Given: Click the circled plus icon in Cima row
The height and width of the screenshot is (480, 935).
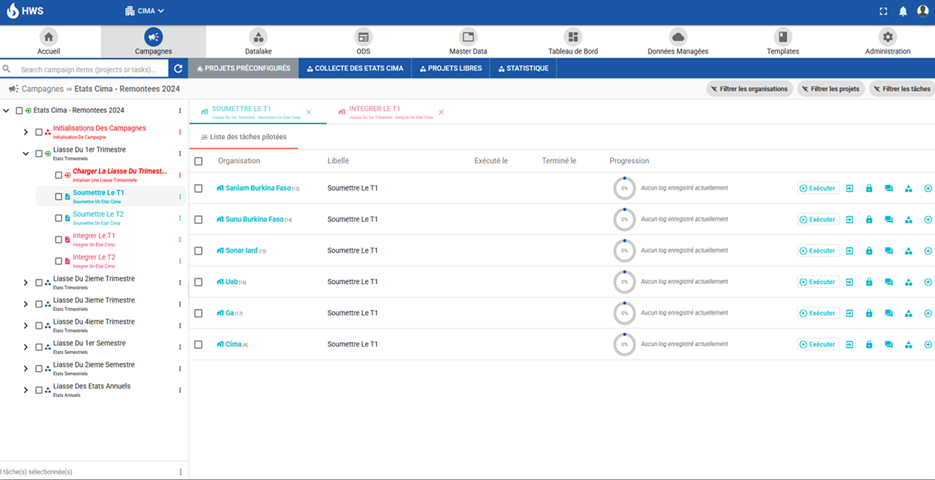Looking at the screenshot, I should 928,344.
